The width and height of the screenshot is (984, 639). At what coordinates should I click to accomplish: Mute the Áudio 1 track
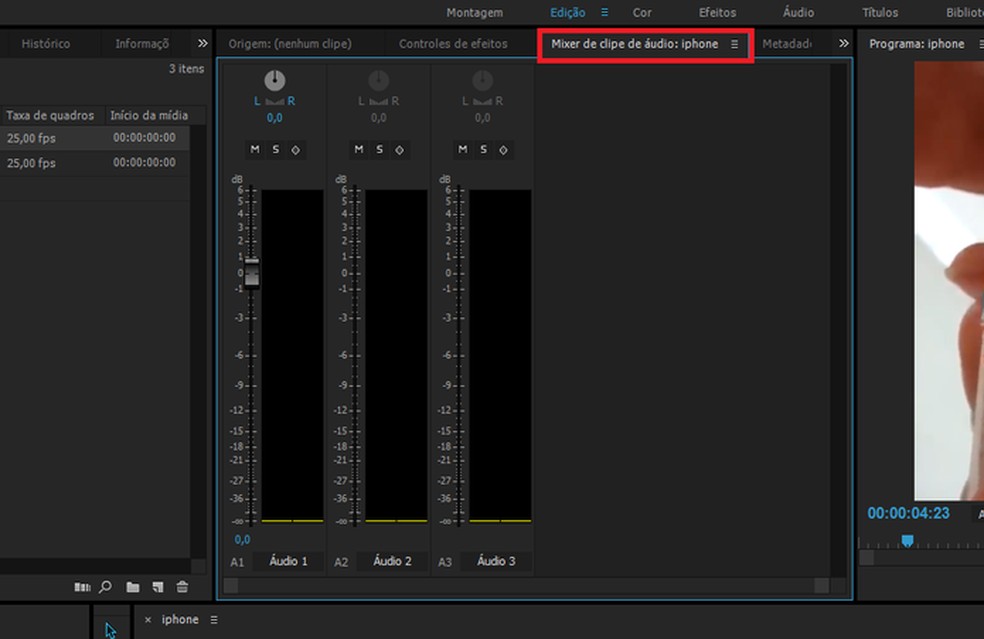(255, 149)
